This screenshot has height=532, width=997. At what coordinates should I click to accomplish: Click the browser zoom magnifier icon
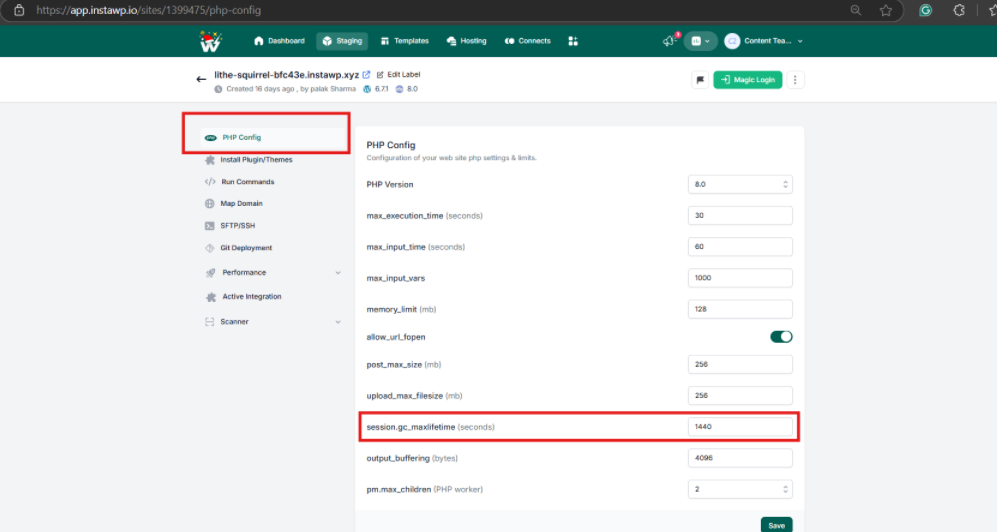click(856, 10)
